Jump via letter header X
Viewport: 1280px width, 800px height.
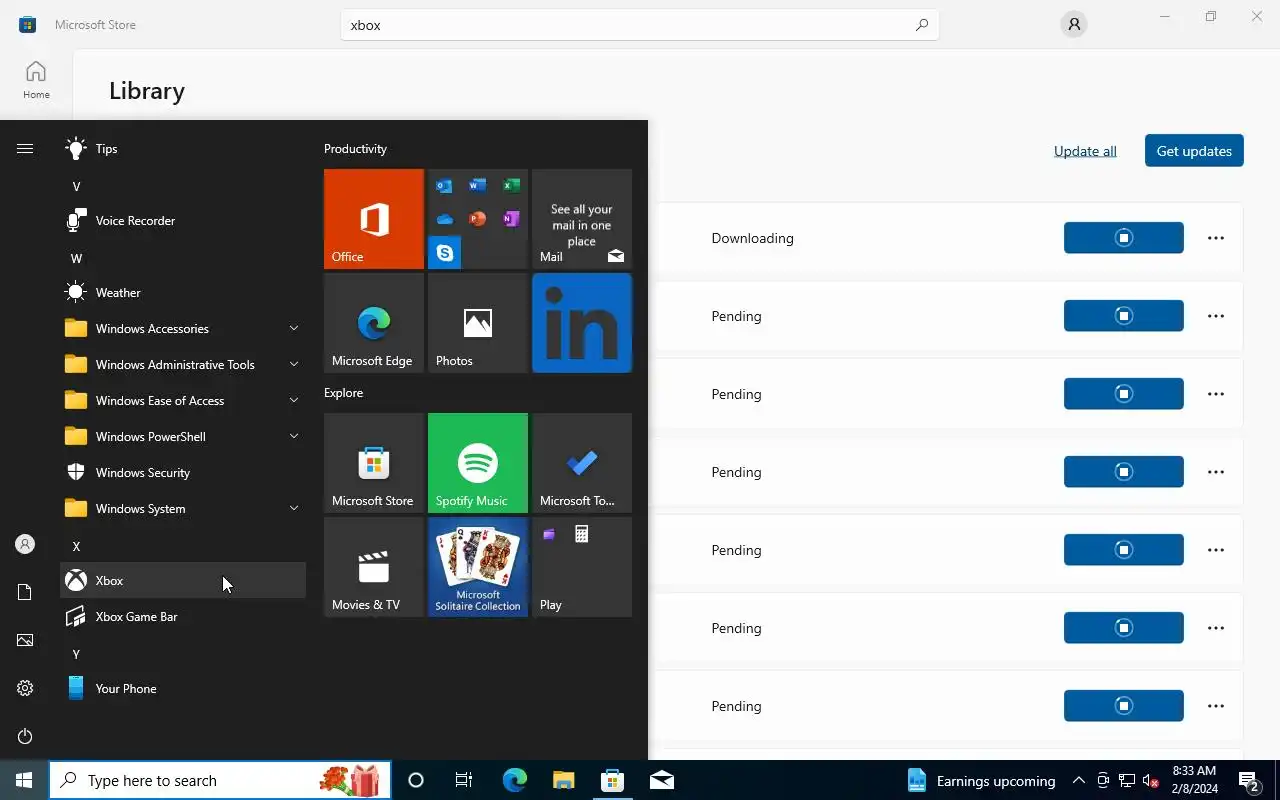(76, 546)
